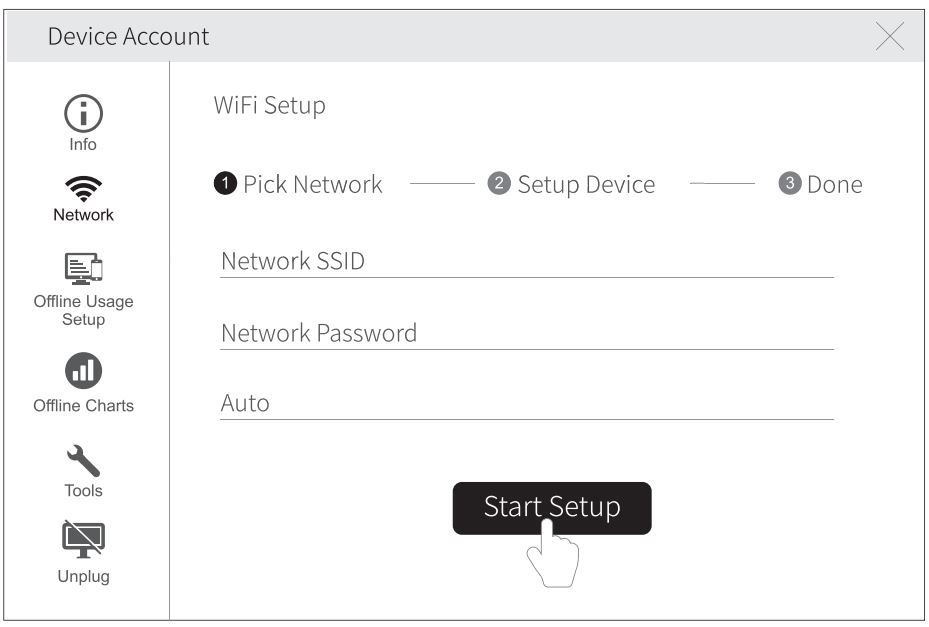The width and height of the screenshot is (929, 627).
Task: Click the Unplug label text
Action: 83,577
